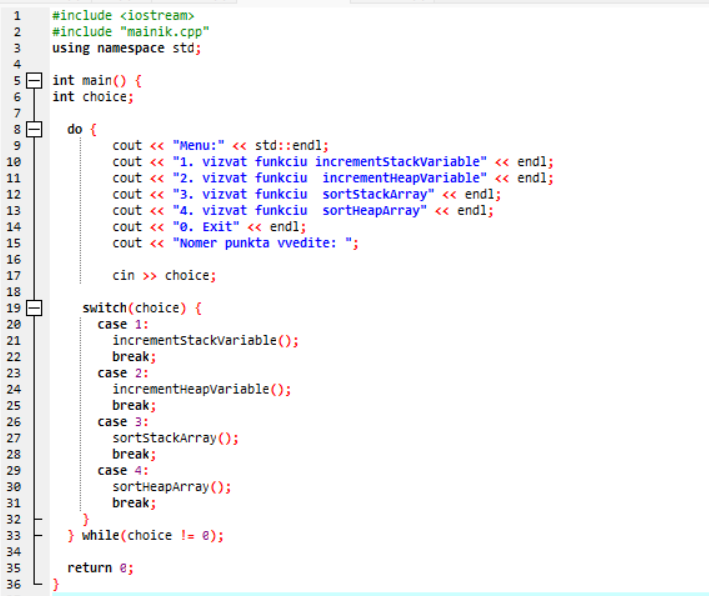Image resolution: width=709 pixels, height=596 pixels.
Task: Click the "0. Exit" string literal
Action: (206, 227)
